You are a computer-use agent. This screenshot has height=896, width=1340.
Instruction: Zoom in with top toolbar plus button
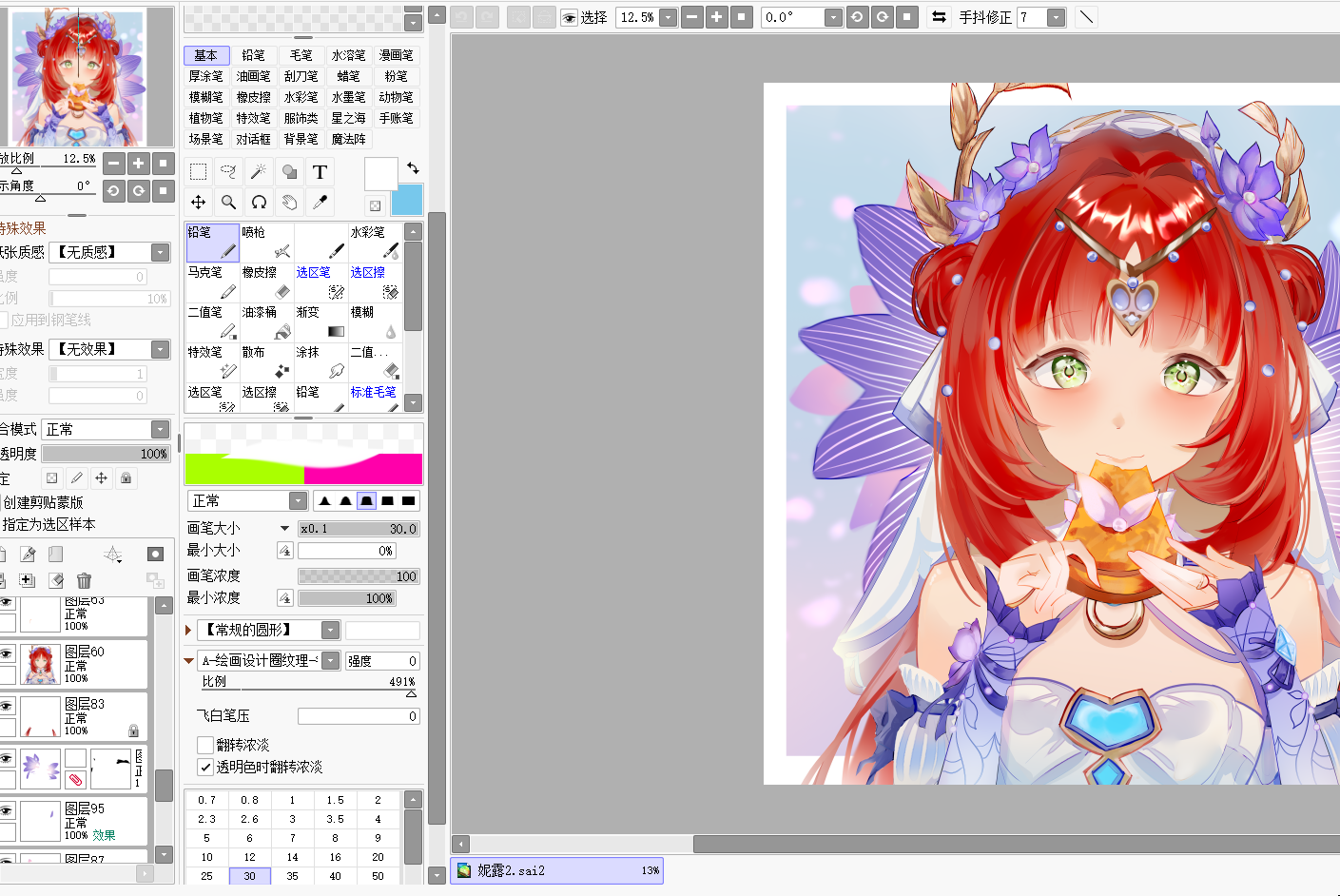click(717, 17)
